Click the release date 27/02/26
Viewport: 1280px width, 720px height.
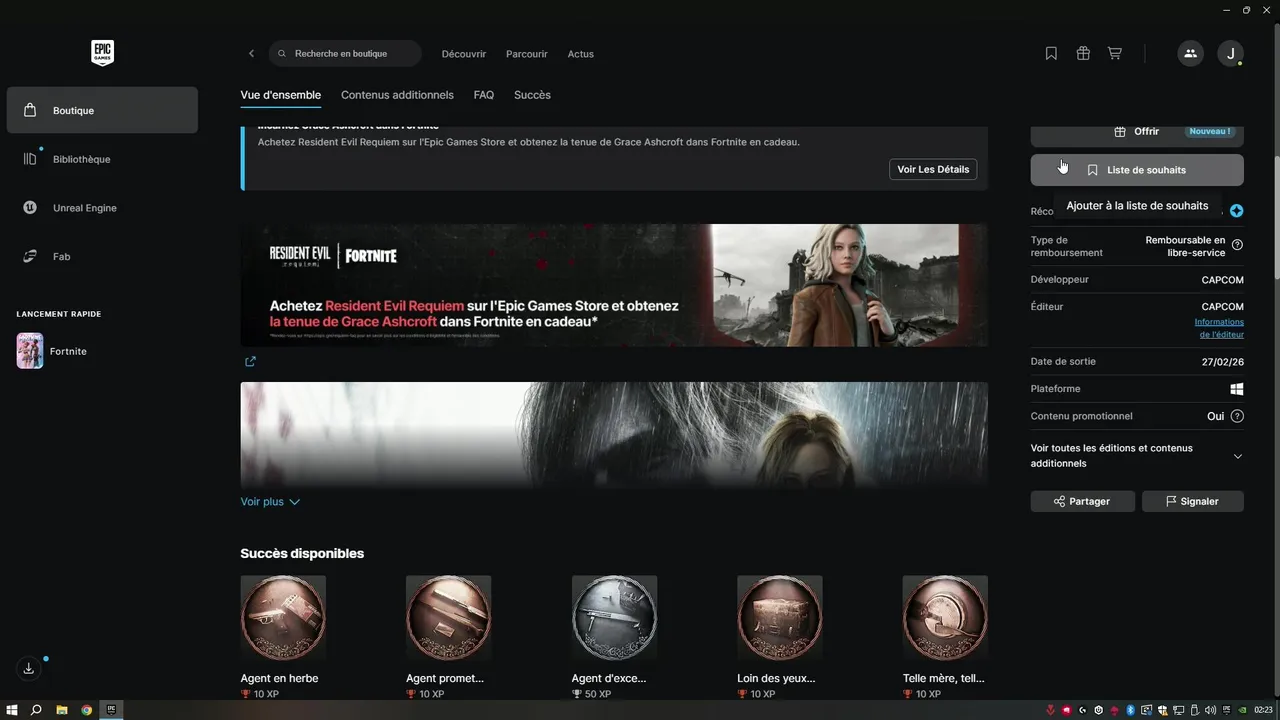point(1223,362)
